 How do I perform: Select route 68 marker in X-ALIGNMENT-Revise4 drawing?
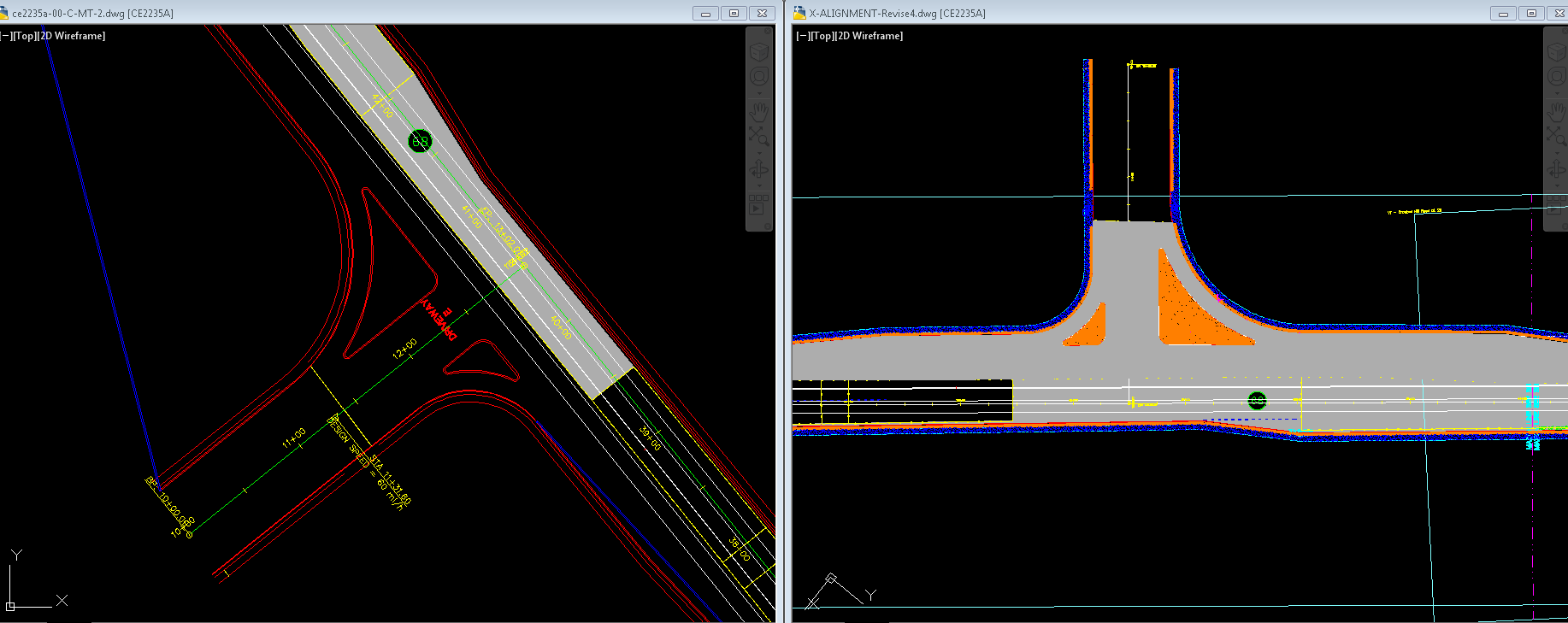(x=1257, y=400)
